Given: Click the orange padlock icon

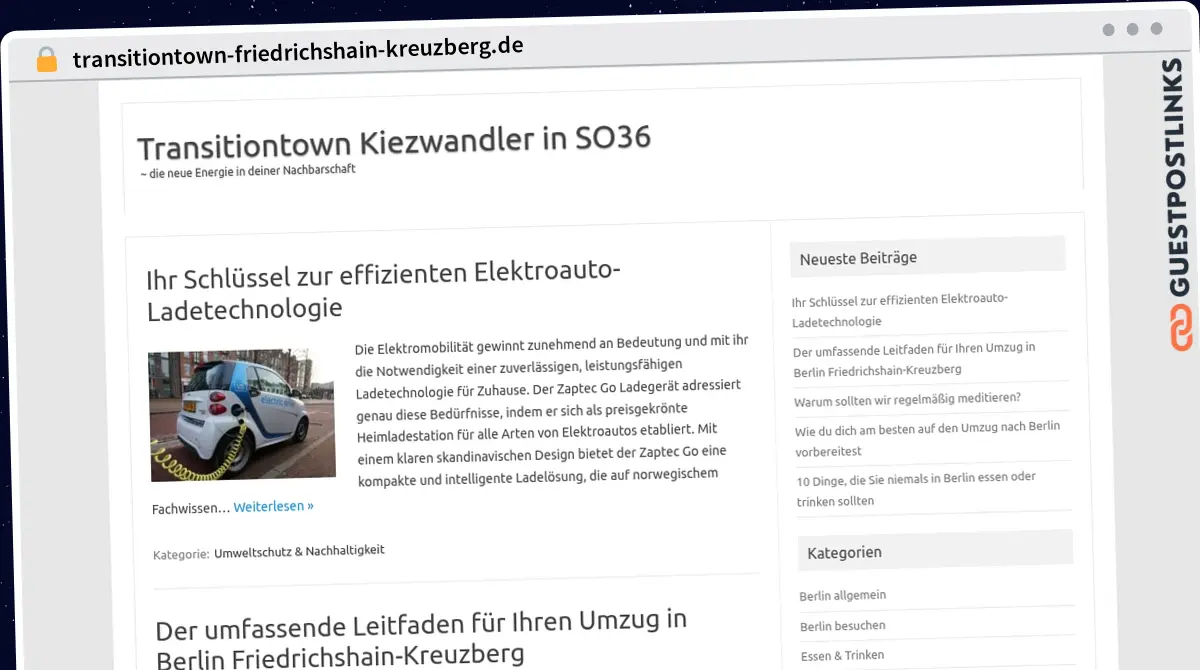Looking at the screenshot, I should click(46, 59).
